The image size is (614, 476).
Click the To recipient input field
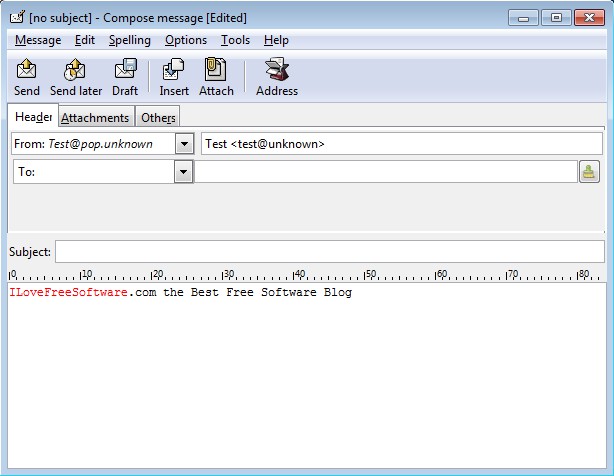pos(386,171)
